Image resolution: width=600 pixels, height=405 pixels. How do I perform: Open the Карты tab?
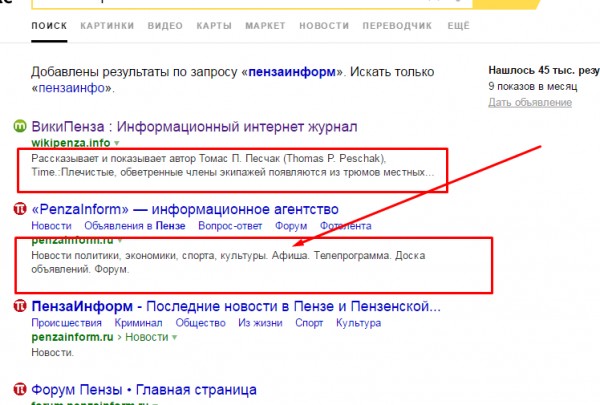click(214, 26)
